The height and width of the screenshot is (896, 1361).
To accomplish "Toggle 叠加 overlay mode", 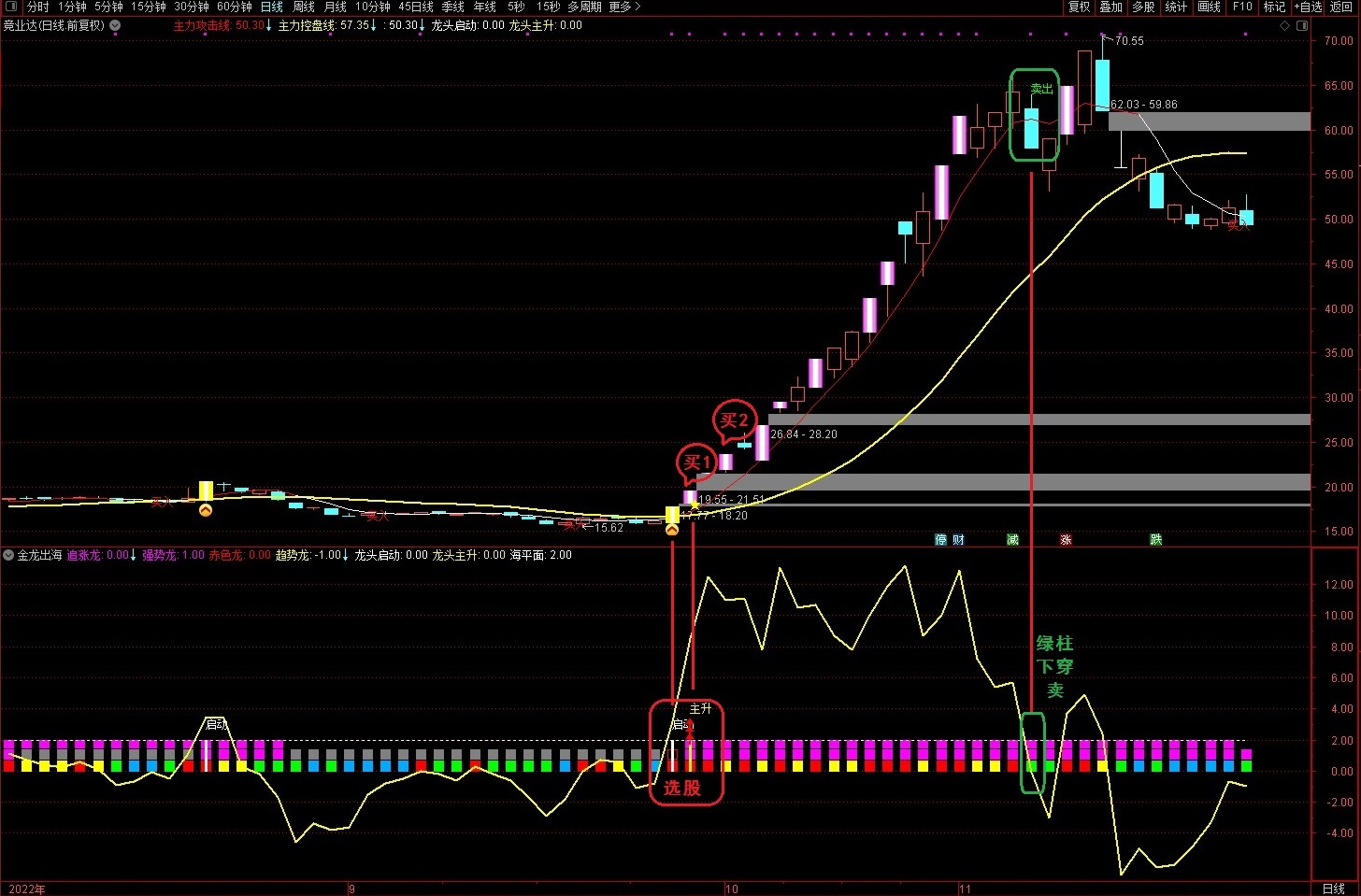I will (x=1110, y=7).
